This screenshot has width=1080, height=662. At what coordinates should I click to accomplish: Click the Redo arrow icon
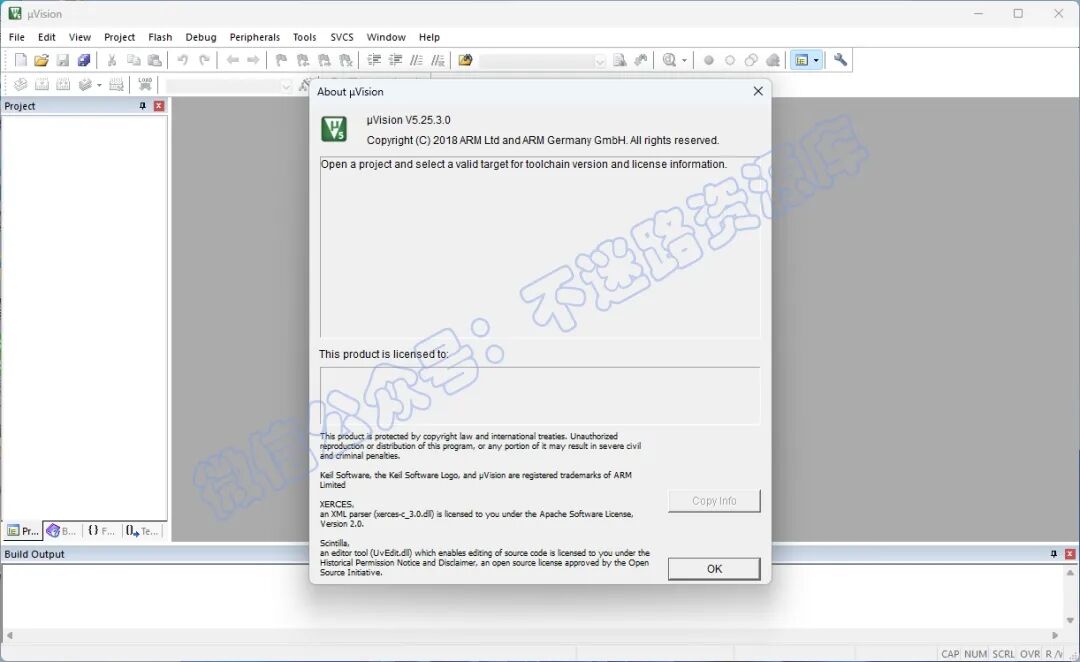205,61
